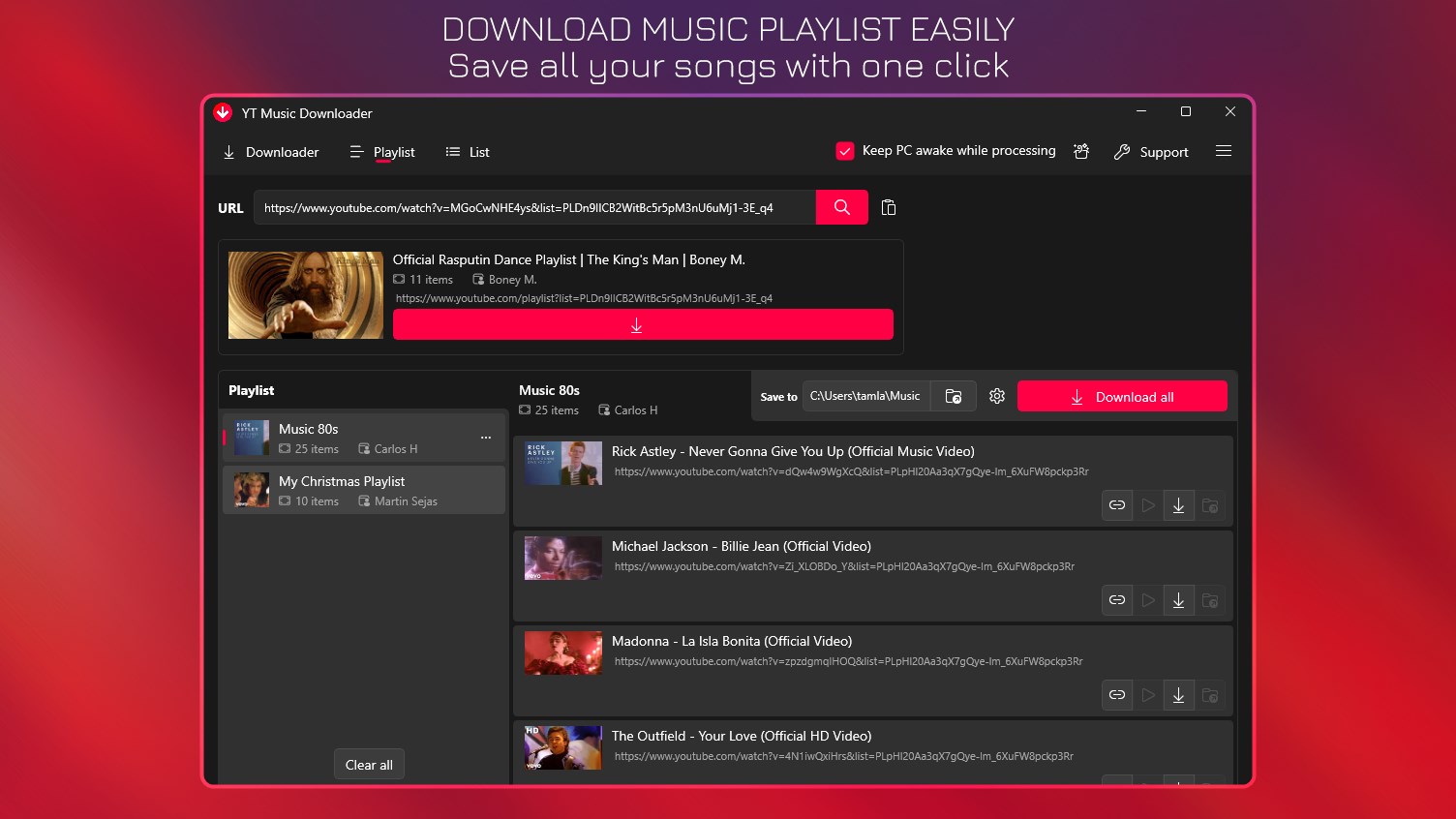
Task: Copy the link for Rick Astley track
Action: click(1116, 504)
